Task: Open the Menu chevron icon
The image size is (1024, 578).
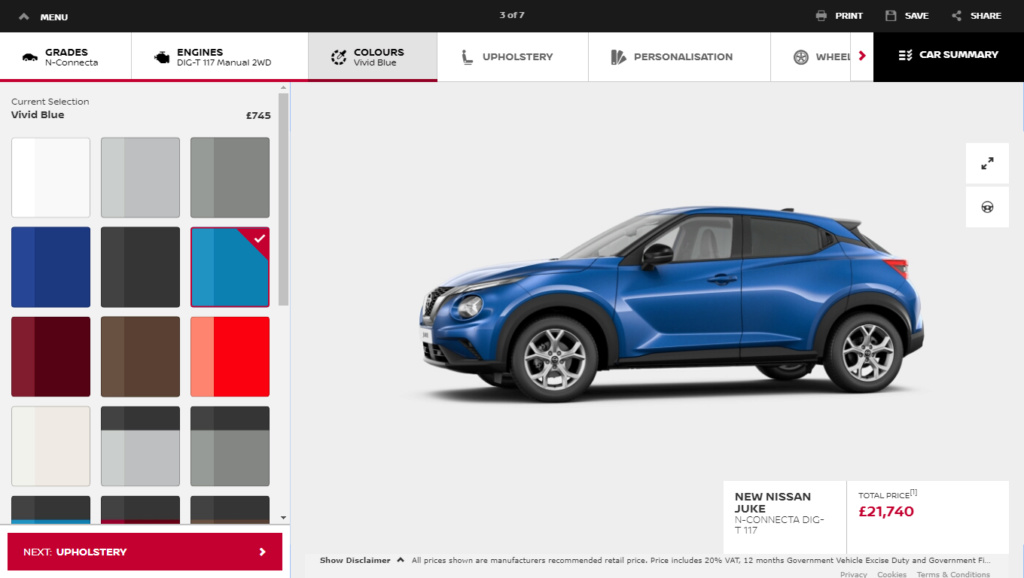Action: tap(24, 16)
